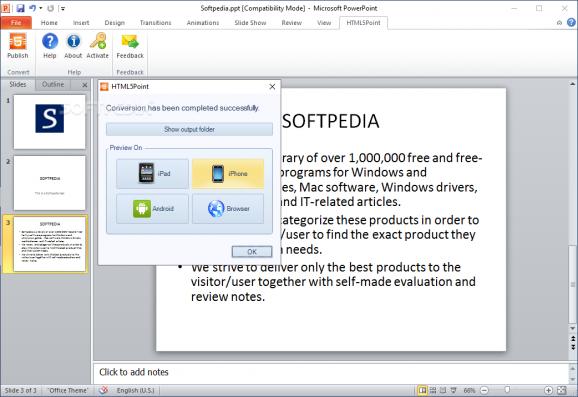The image size is (578, 397).
Task: Select slide 2 thumbnail
Action: coord(49,183)
